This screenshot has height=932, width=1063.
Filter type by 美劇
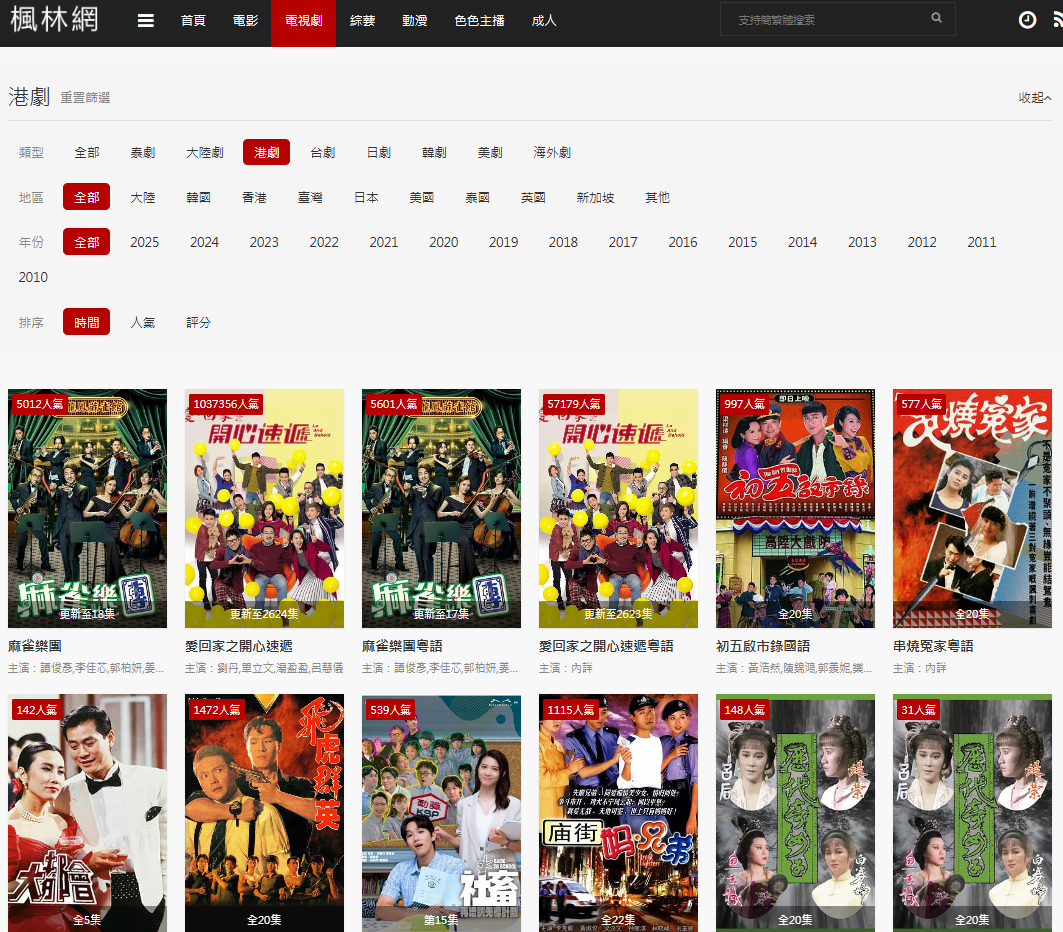(x=490, y=153)
